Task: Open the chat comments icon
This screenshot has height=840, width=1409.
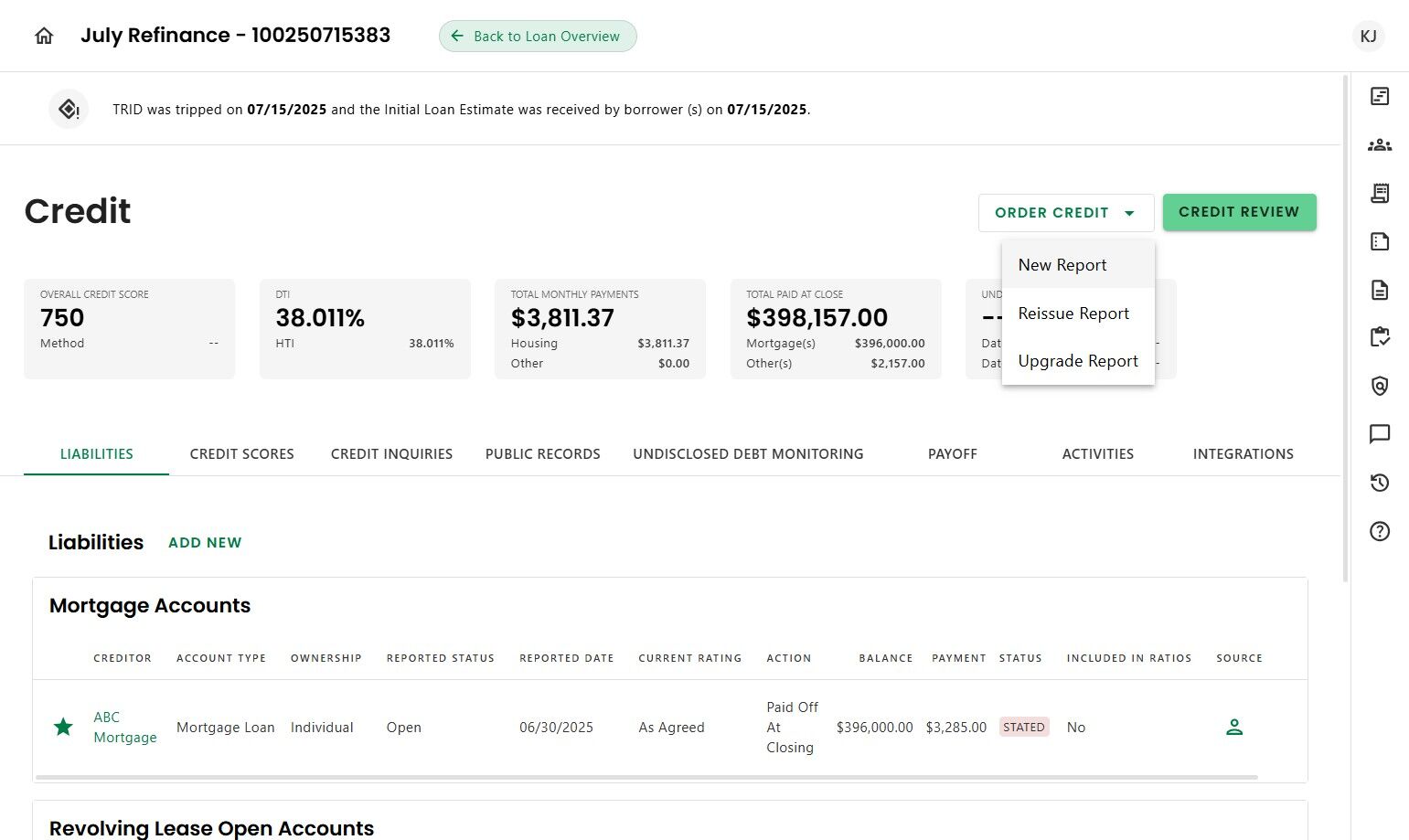Action: point(1380,434)
